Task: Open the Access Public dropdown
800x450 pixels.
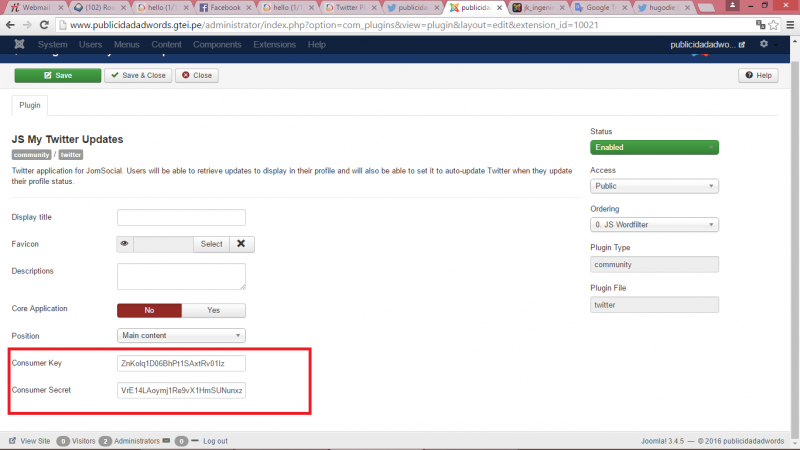Action: click(654, 186)
